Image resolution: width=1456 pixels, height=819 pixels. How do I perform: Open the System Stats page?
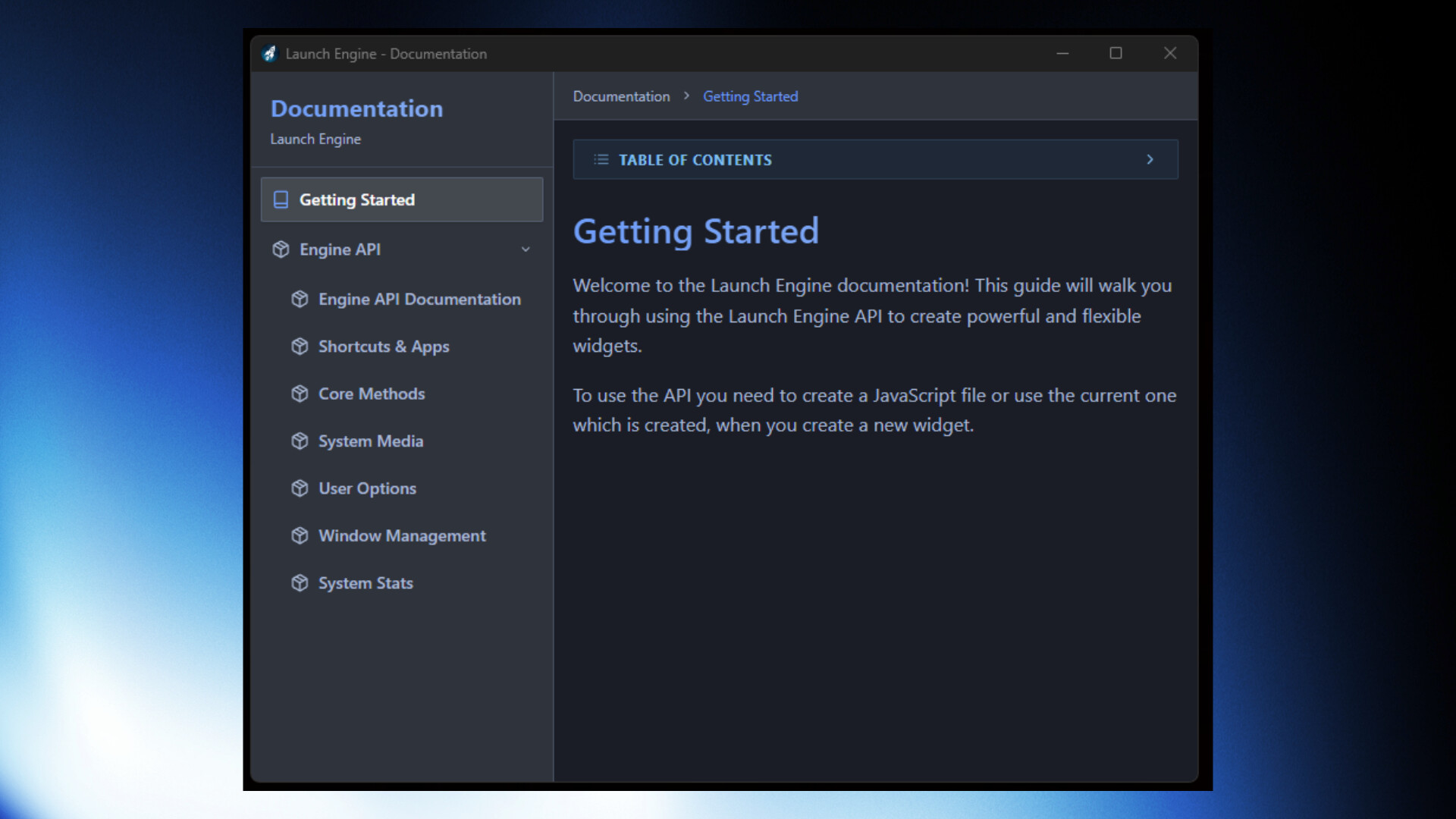point(366,583)
